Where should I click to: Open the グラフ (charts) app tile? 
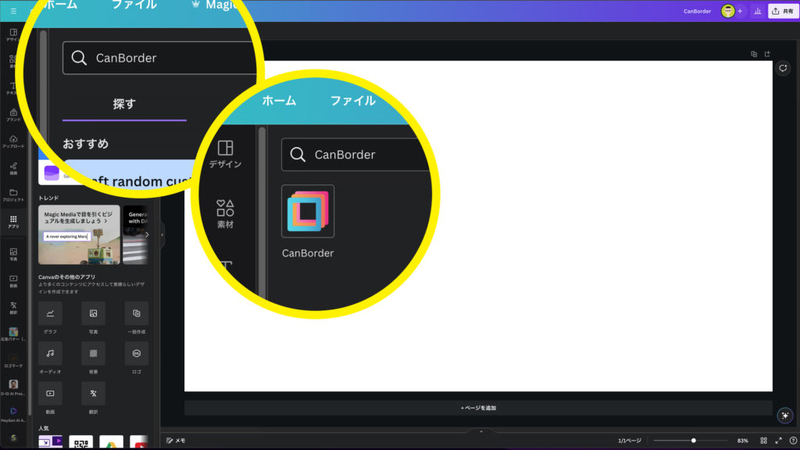50,313
